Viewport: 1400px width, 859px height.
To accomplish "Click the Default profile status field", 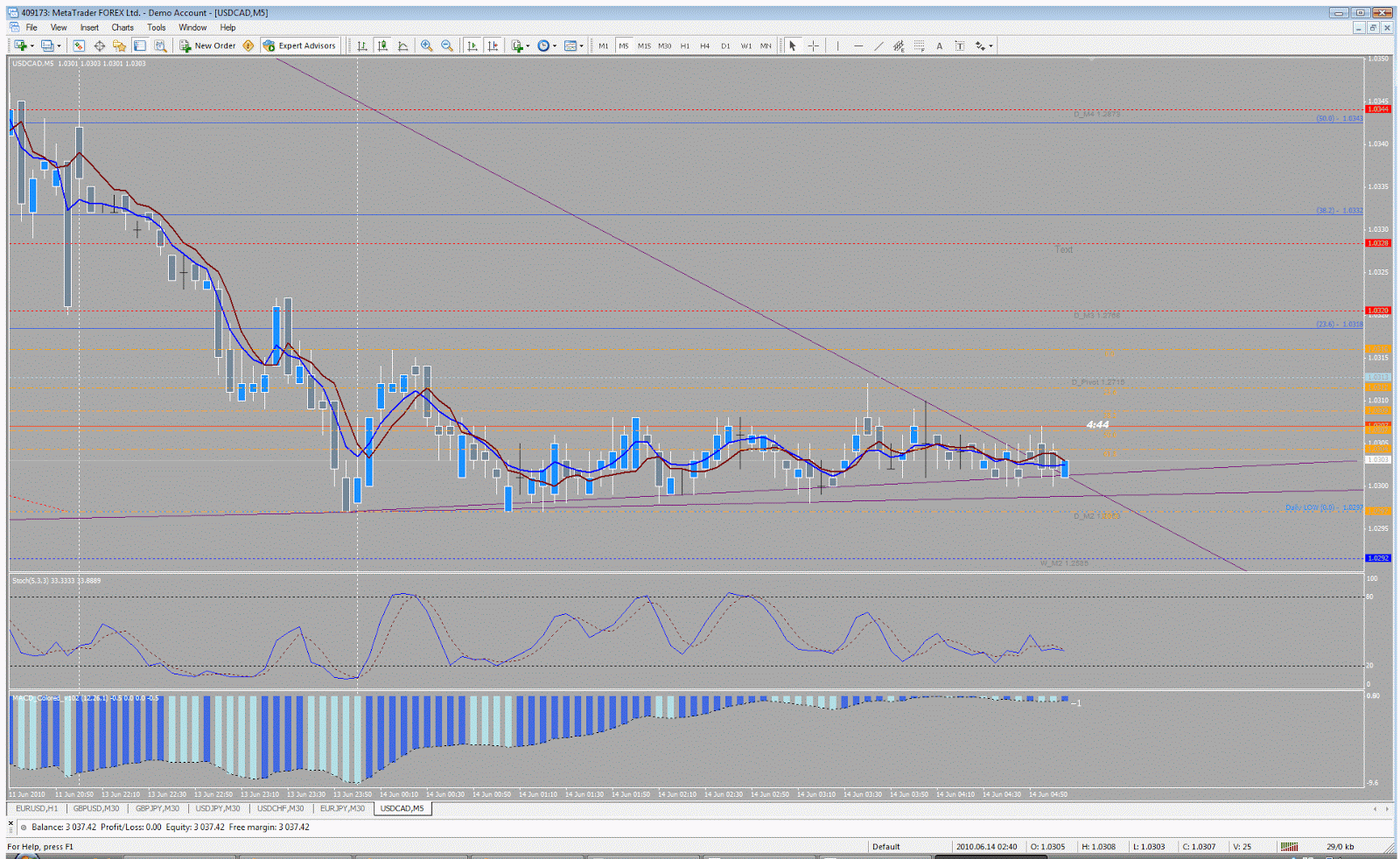I will (908, 846).
